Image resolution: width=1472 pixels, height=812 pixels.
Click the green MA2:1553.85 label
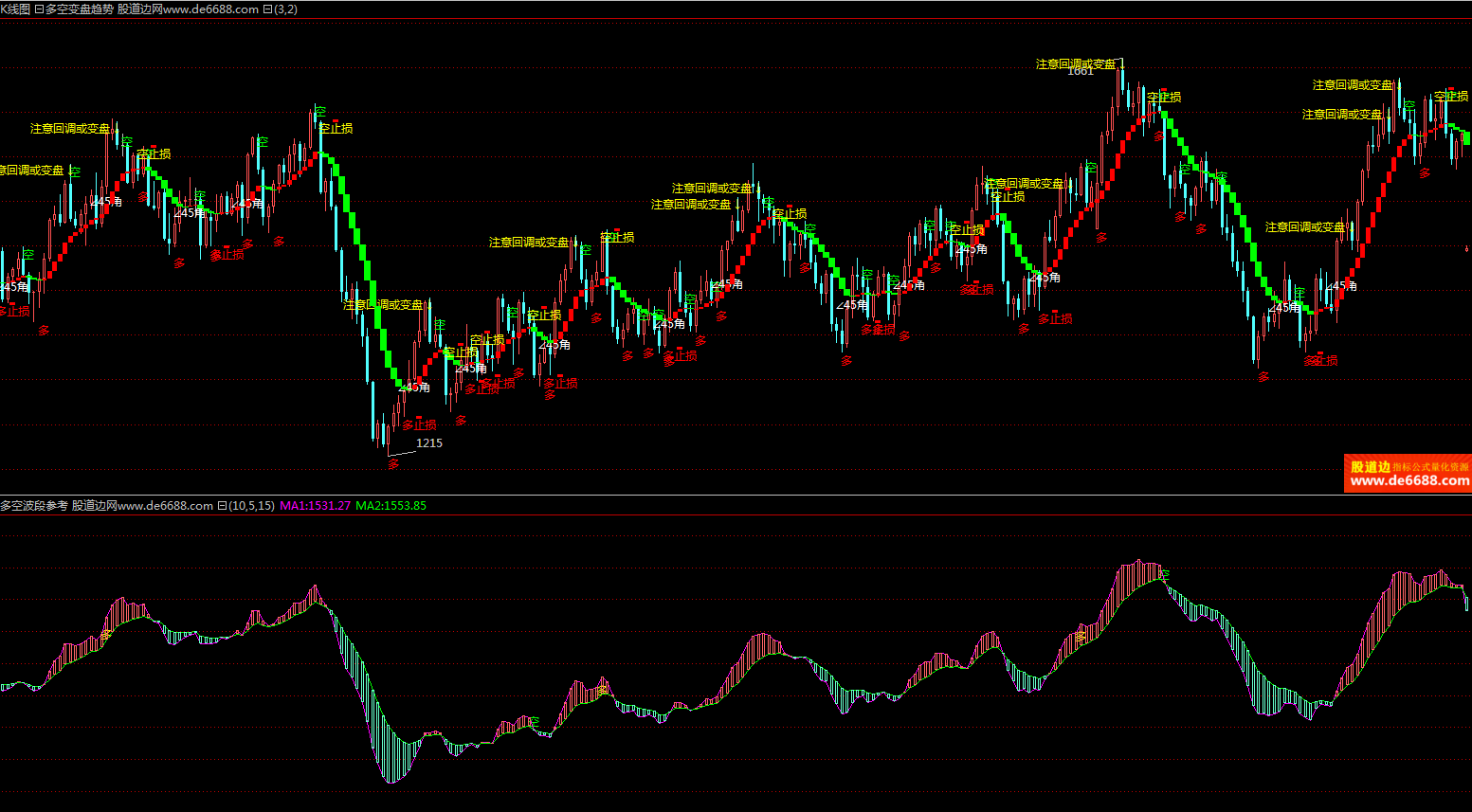click(x=391, y=506)
